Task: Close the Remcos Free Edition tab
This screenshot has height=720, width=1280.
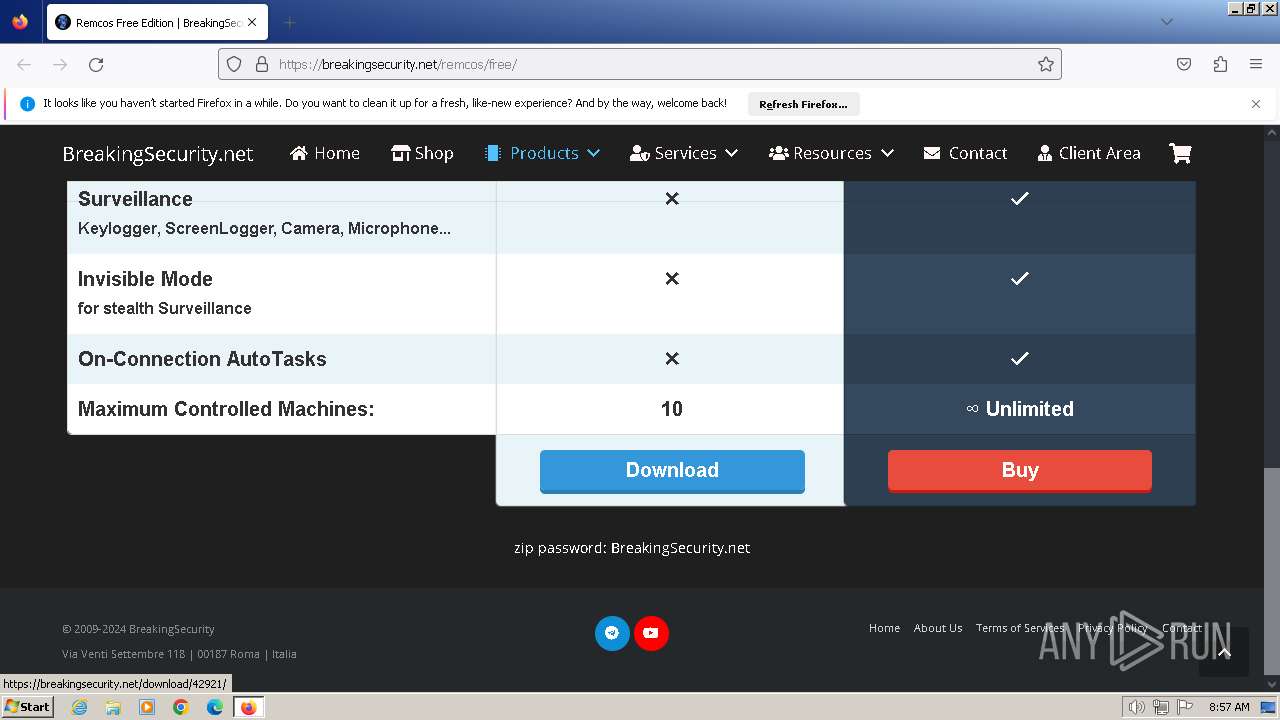Action: point(252,22)
